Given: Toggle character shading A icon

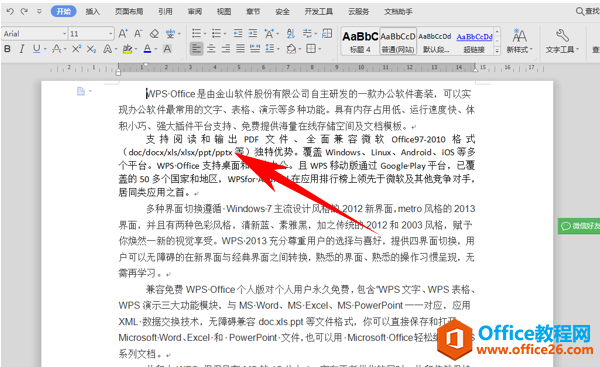Looking at the screenshot, I should 167,49.
